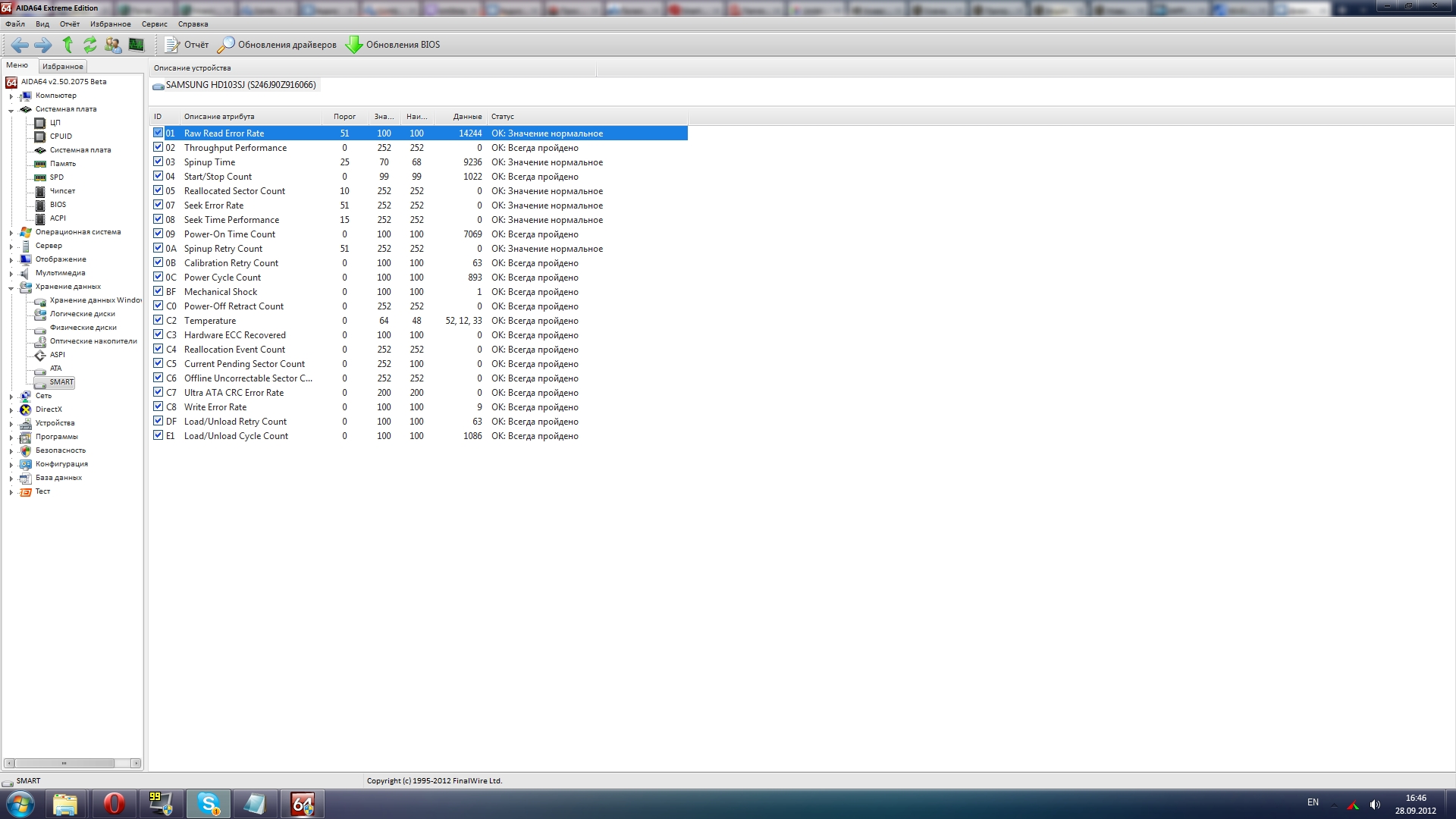
Task: Select the CPUID tree item icon
Action: click(x=40, y=136)
